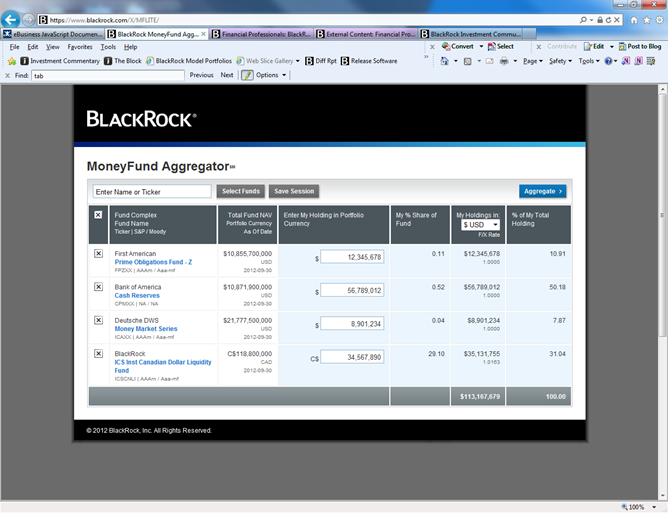668x513 pixels.
Task: Click Next in the Find bar
Action: click(227, 75)
